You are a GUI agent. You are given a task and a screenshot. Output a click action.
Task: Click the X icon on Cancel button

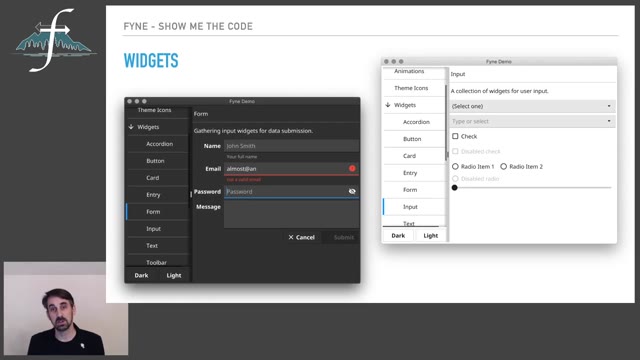(x=291, y=237)
